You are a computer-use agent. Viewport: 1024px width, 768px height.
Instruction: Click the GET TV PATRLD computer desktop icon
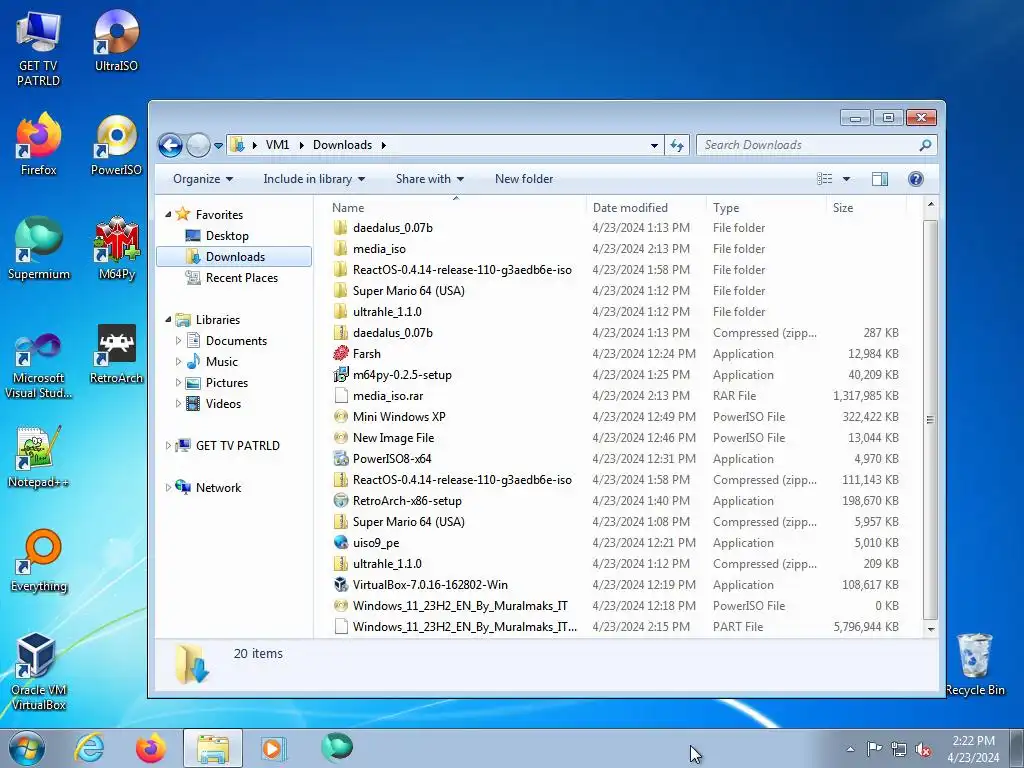tap(39, 48)
